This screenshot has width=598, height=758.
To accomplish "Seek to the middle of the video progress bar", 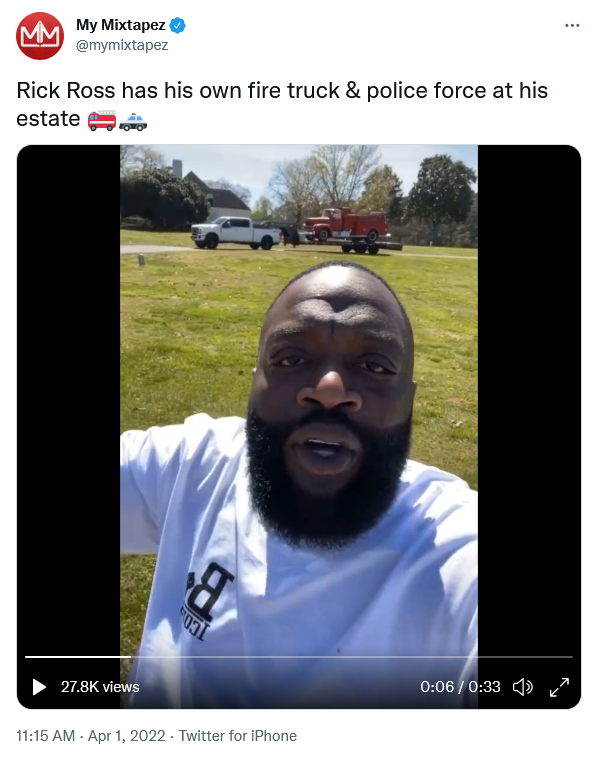I will pos(299,656).
